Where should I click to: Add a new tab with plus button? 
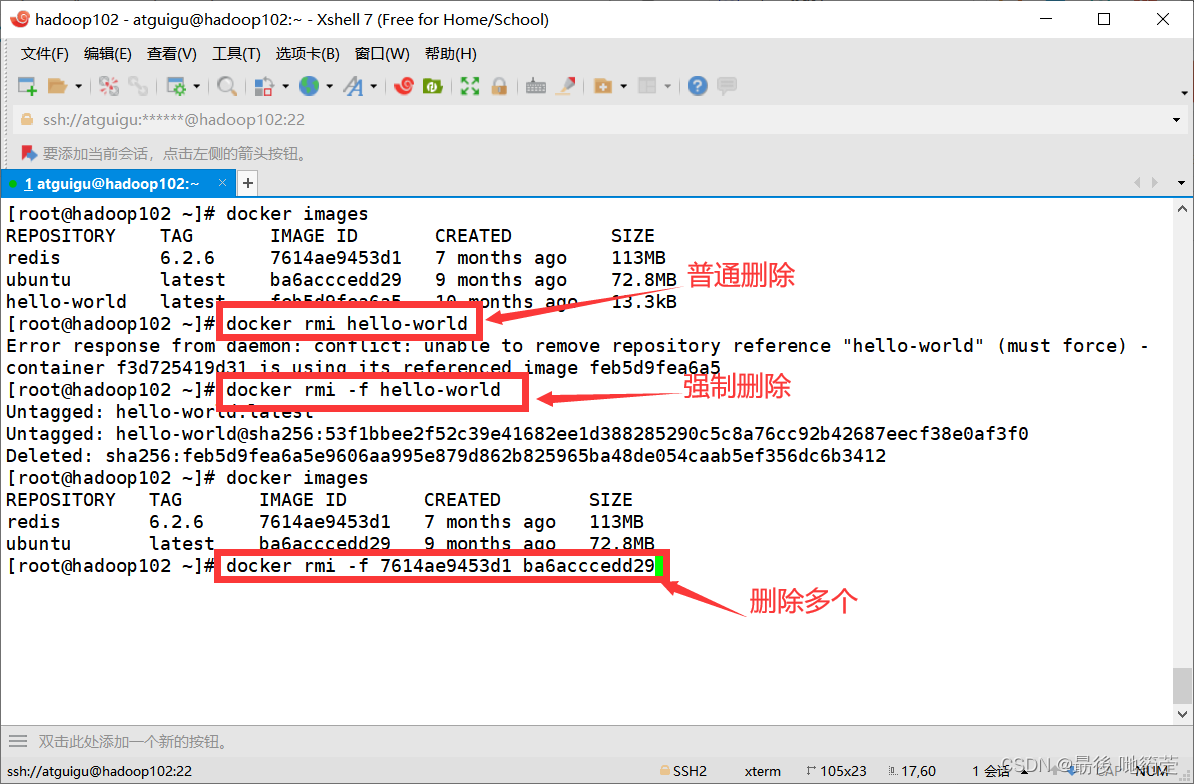[x=247, y=183]
